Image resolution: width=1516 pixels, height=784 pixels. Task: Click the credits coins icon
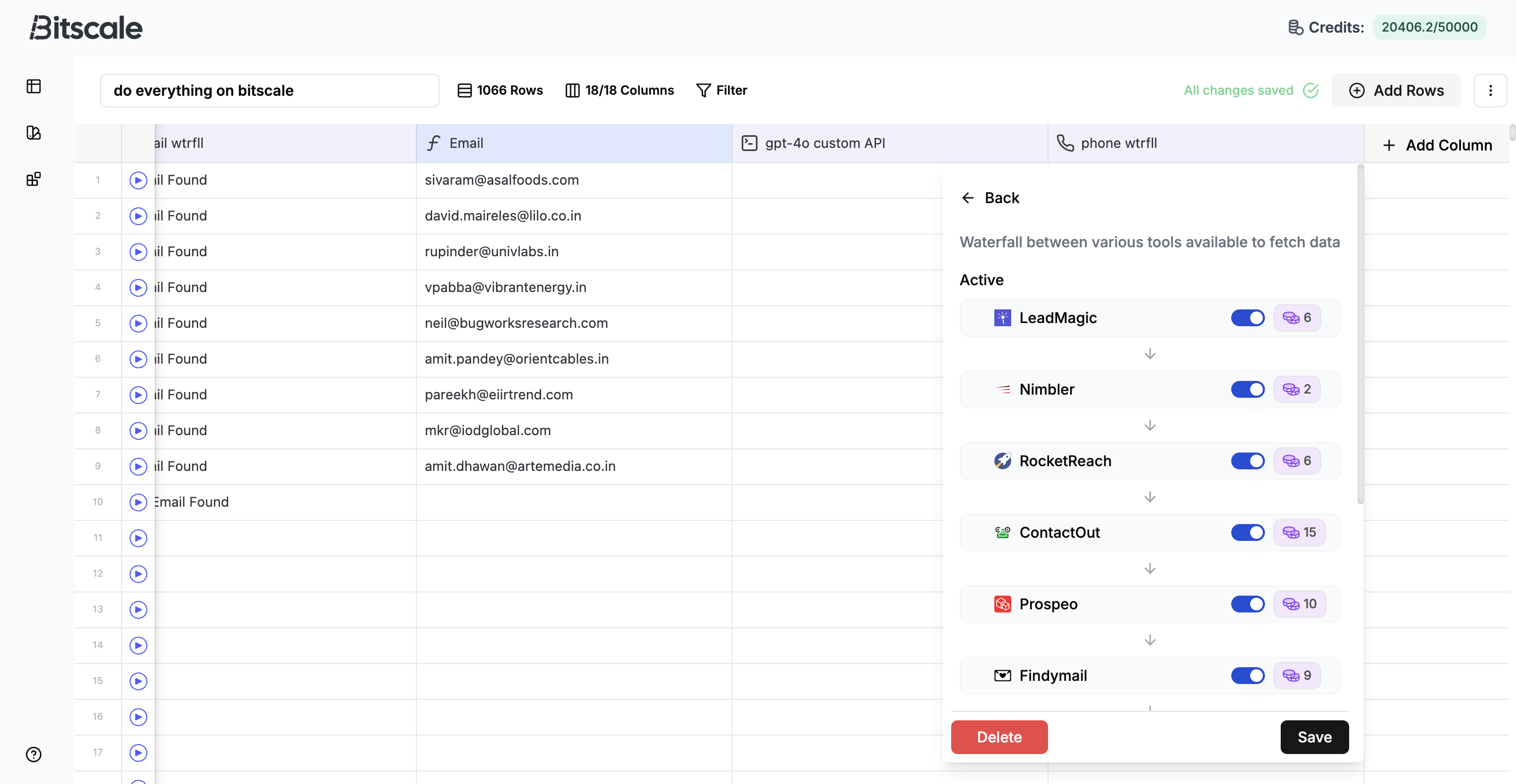pos(1295,27)
